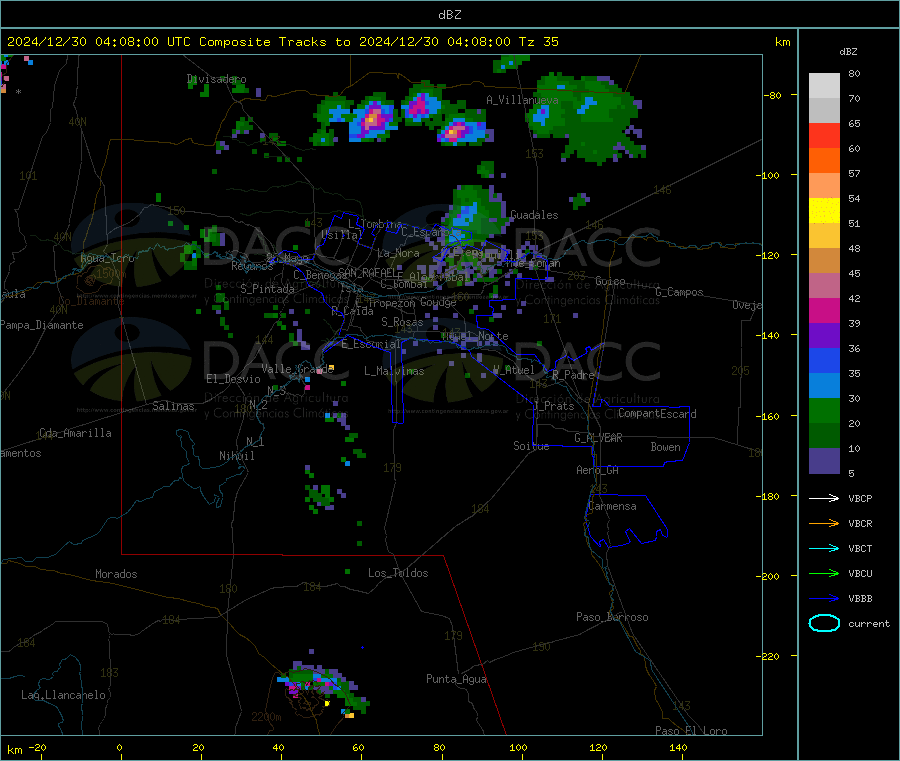
Task: Click the 'VBBB' legend label
Action: pyautogui.click(x=860, y=599)
